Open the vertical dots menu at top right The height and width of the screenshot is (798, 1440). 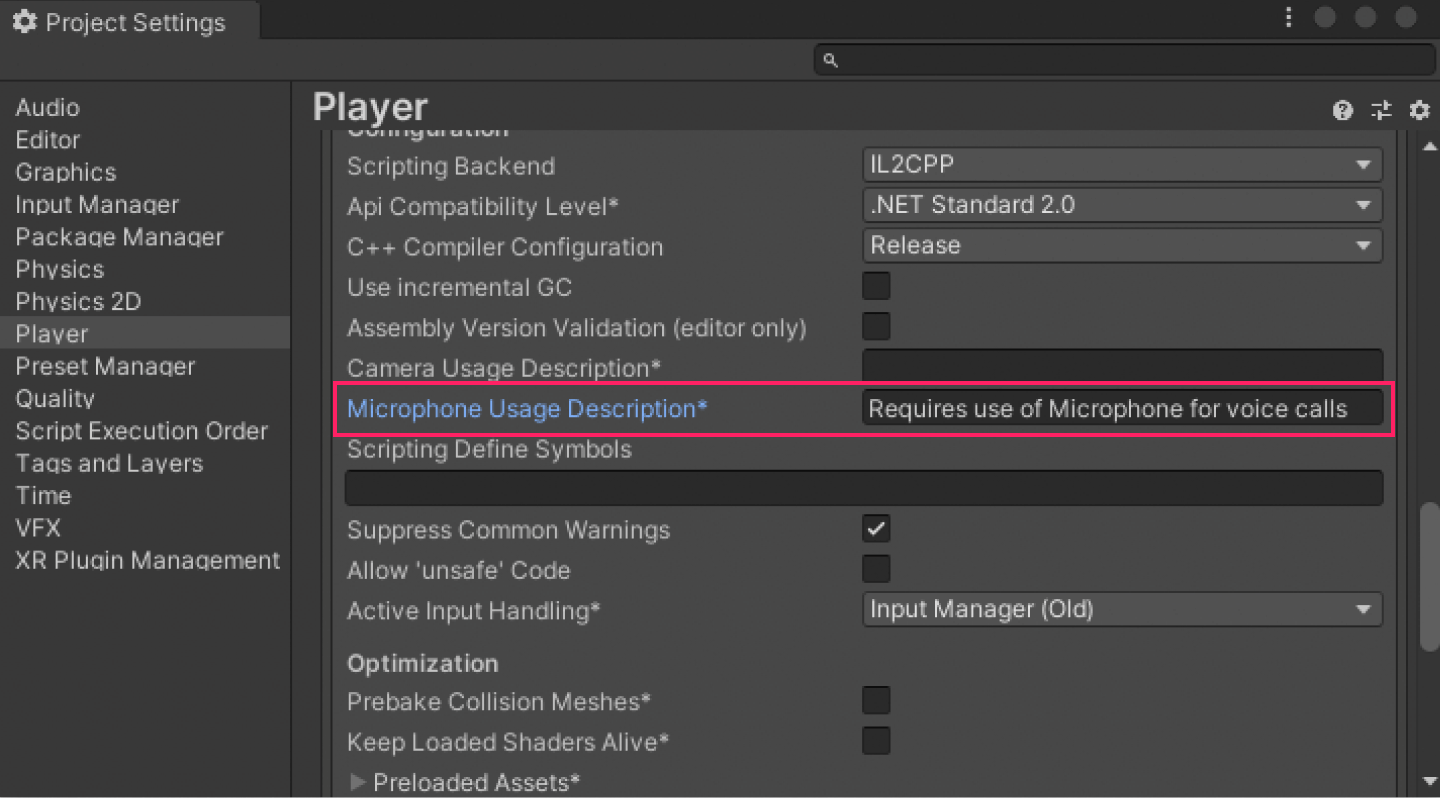(x=1288, y=17)
